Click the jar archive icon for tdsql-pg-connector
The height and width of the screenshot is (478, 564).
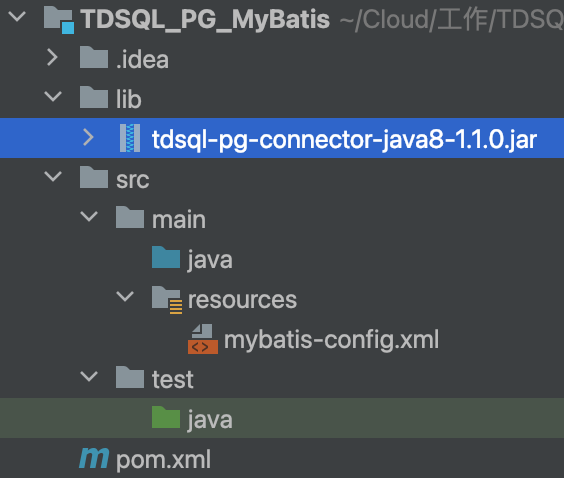tap(130, 138)
